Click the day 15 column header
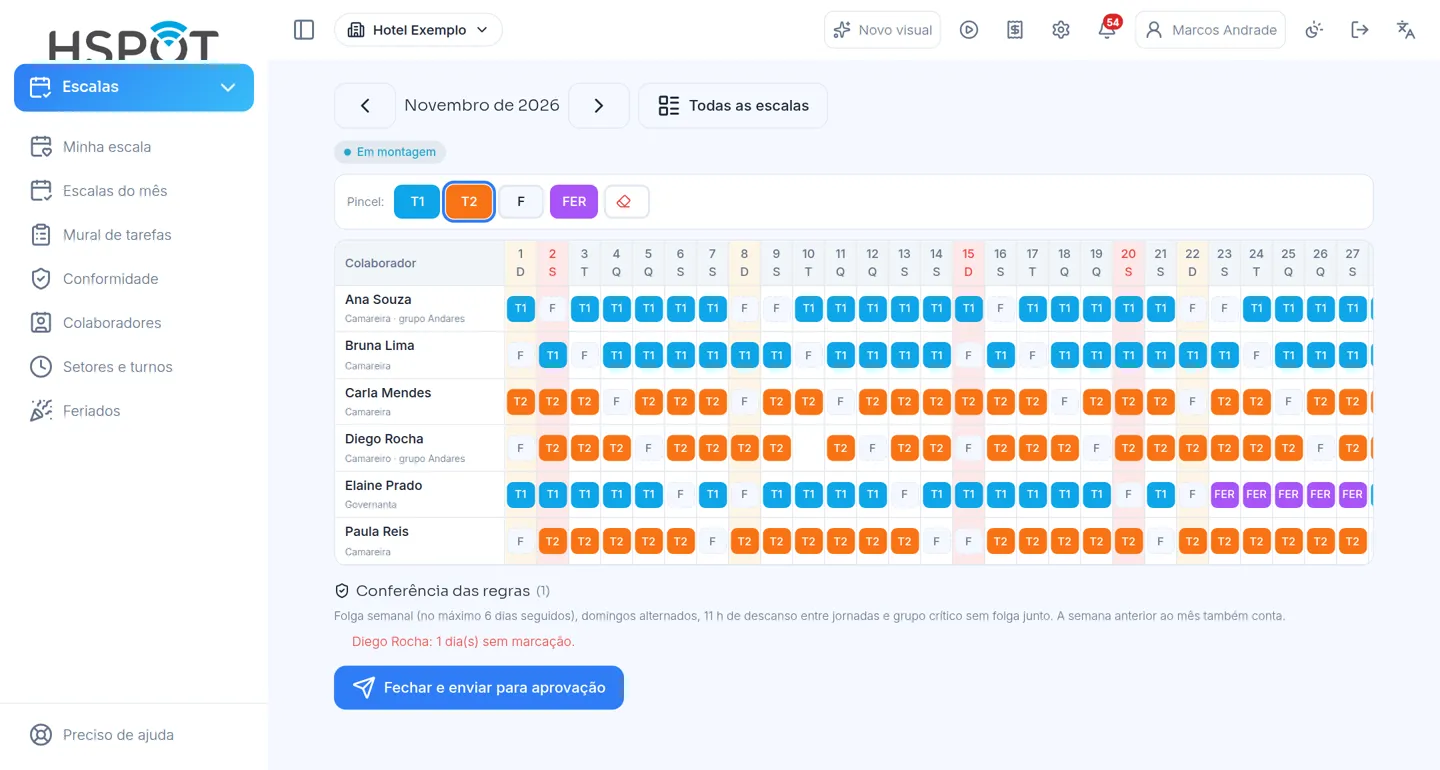 coord(968,263)
